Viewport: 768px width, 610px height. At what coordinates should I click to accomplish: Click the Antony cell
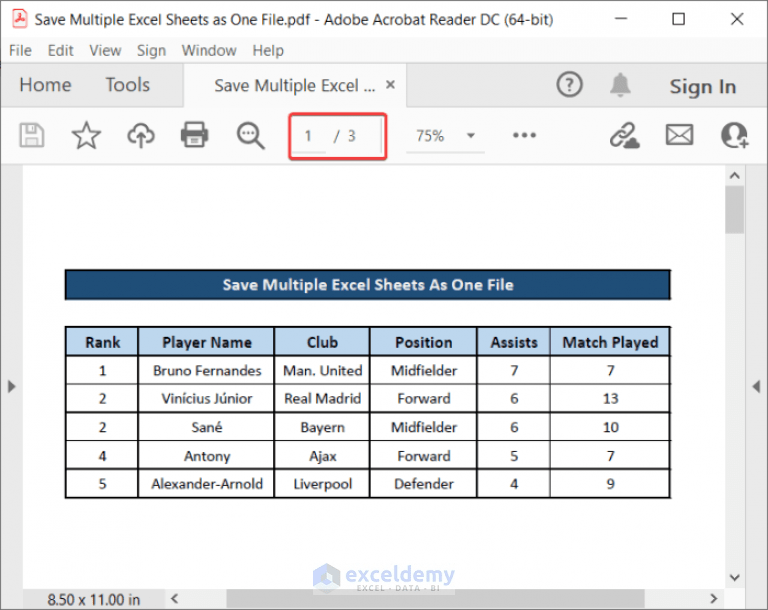[207, 456]
